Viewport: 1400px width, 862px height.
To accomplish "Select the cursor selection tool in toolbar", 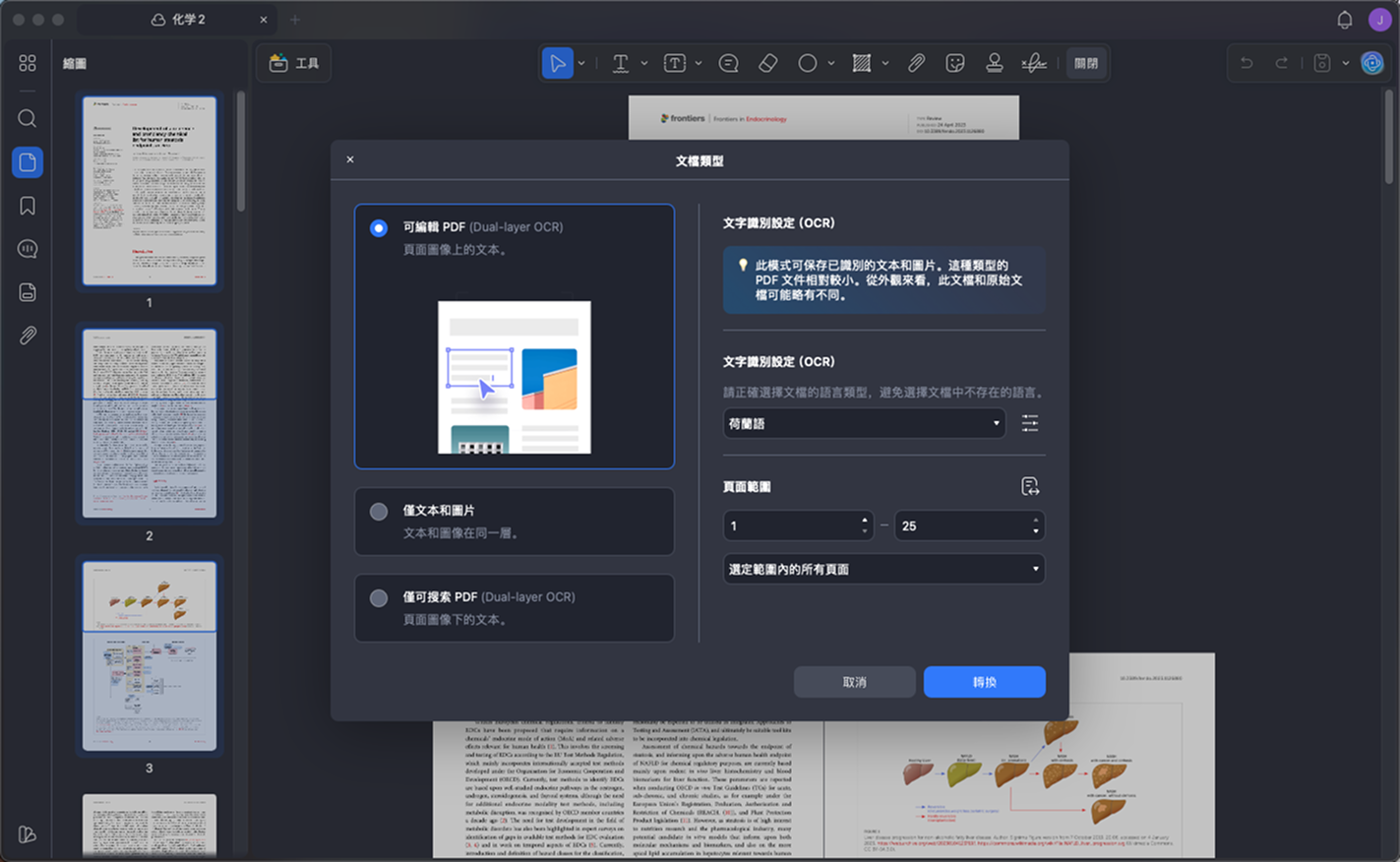I will [557, 63].
